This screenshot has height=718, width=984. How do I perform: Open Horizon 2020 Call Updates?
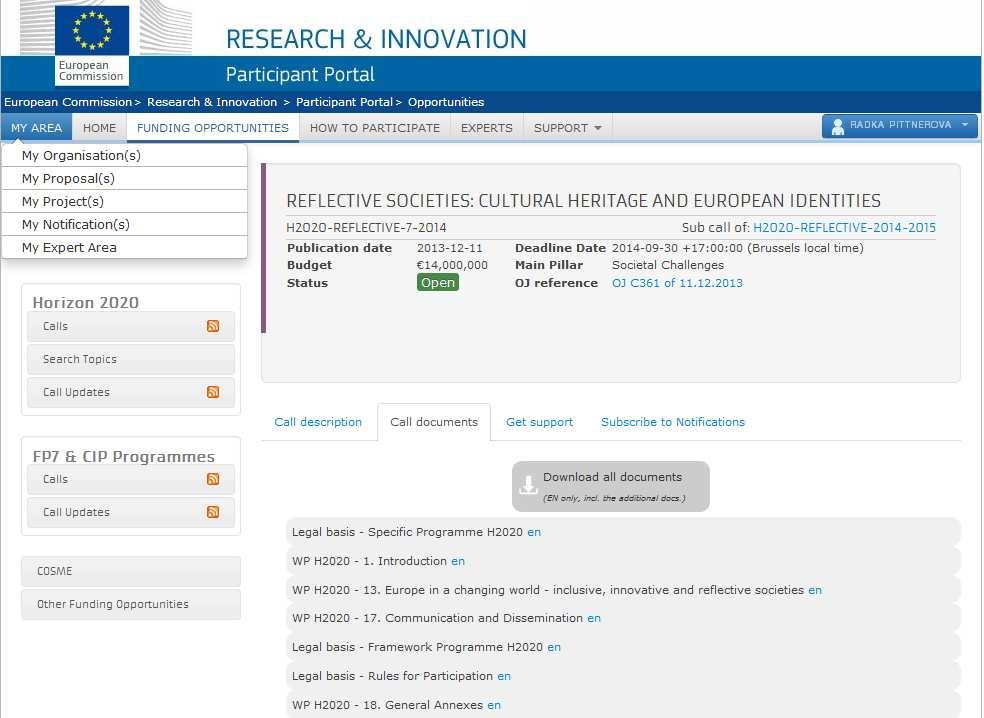click(131, 392)
